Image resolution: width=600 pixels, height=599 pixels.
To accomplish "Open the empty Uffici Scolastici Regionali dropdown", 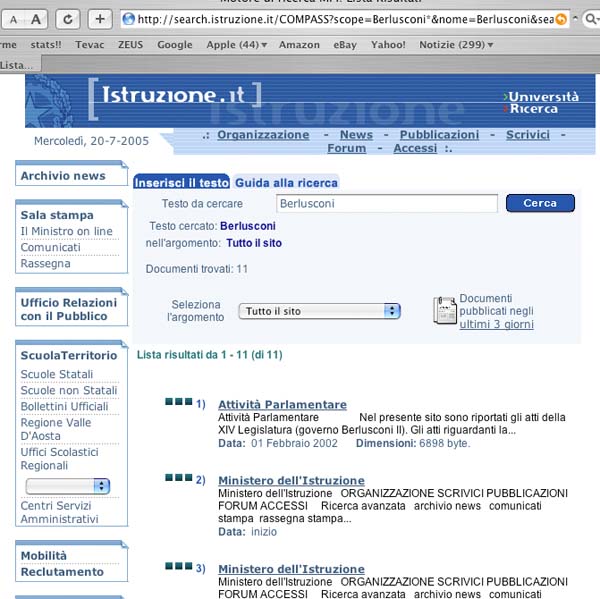I will (x=68, y=486).
